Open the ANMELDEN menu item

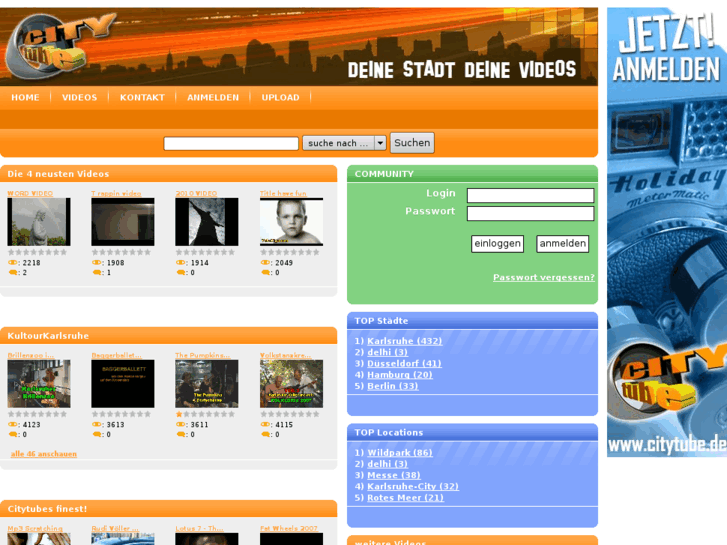(213, 97)
